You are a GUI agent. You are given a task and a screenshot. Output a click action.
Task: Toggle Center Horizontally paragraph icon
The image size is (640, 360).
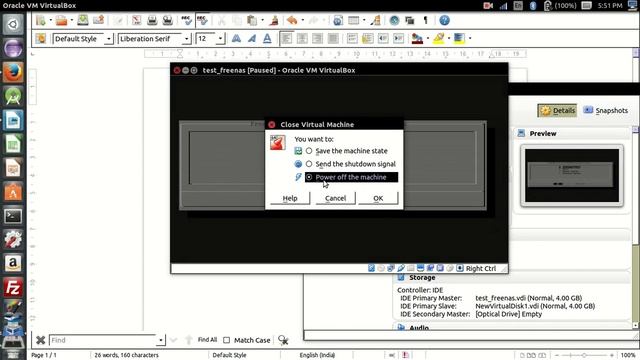pyautogui.click(x=302, y=39)
